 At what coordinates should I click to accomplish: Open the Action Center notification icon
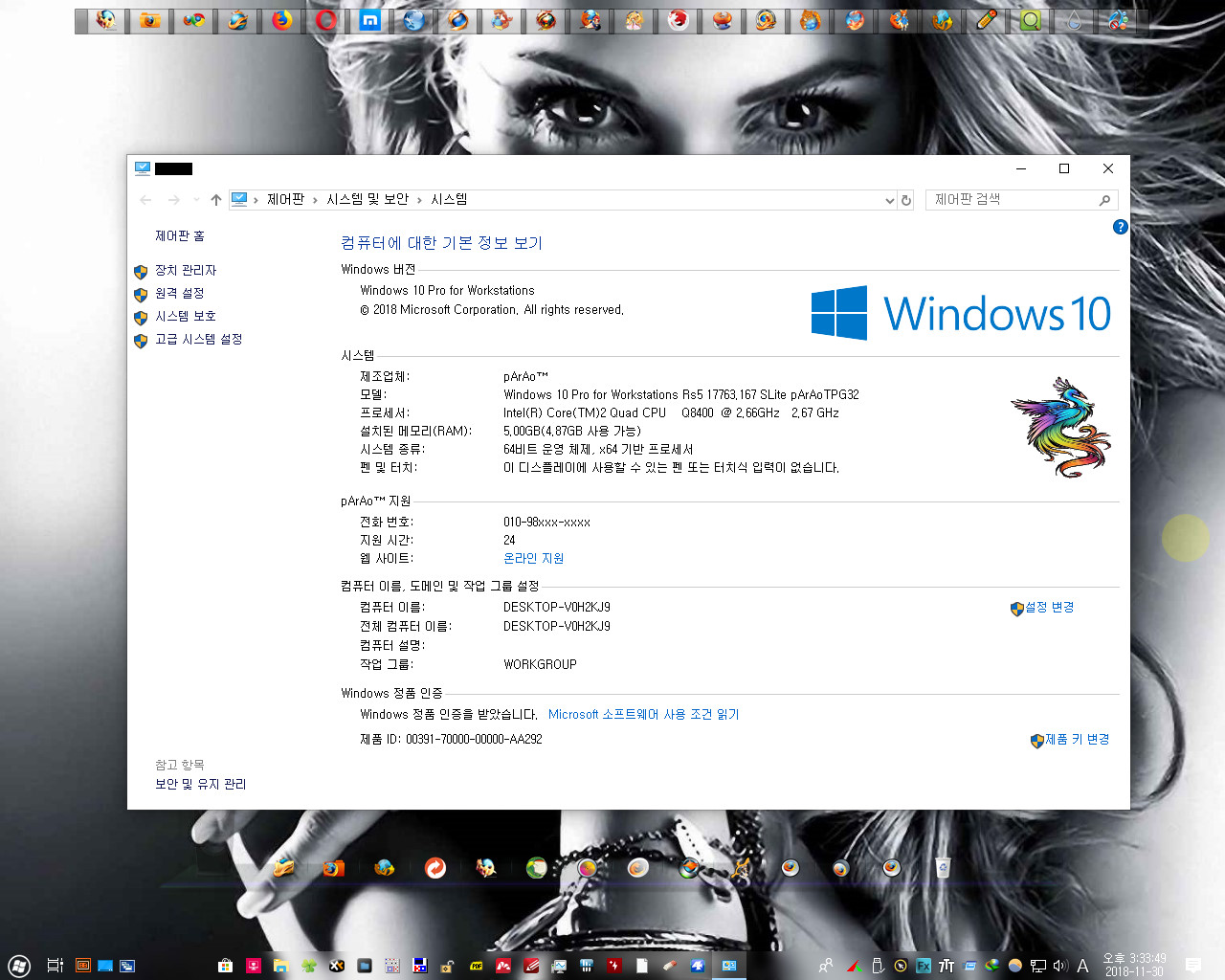click(x=1193, y=966)
